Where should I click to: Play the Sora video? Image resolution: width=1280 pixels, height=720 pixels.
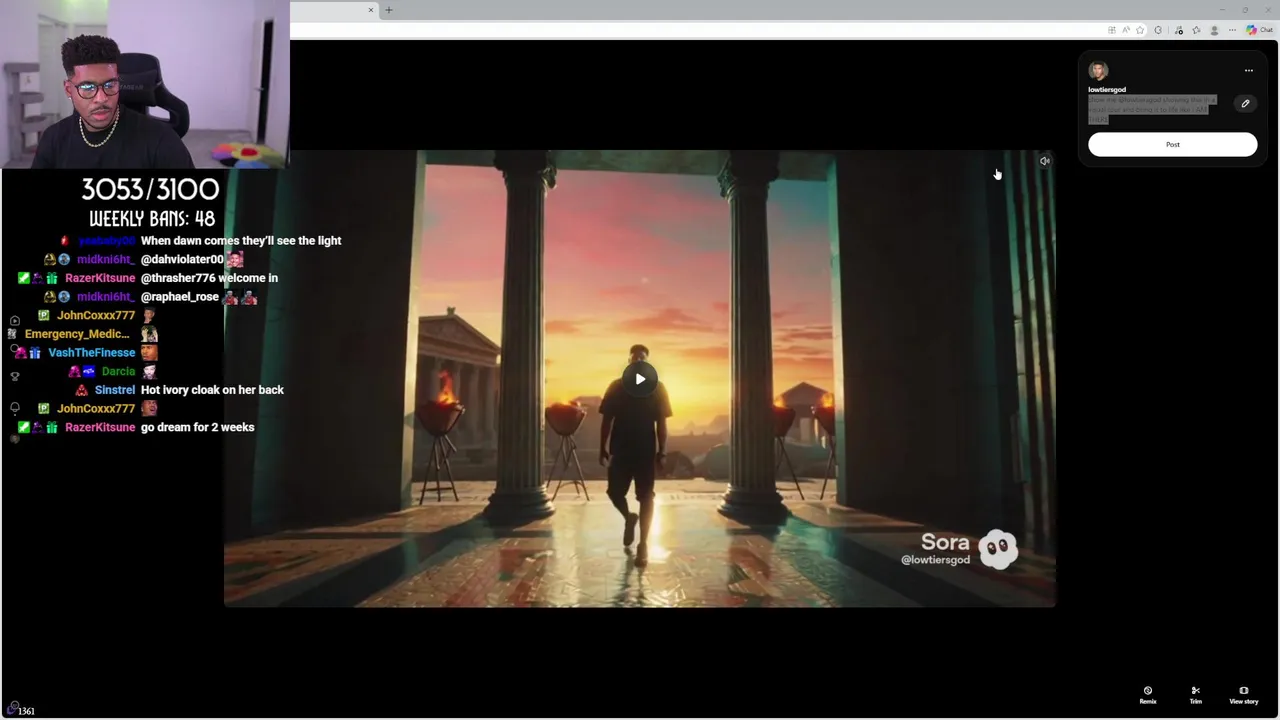(x=640, y=378)
